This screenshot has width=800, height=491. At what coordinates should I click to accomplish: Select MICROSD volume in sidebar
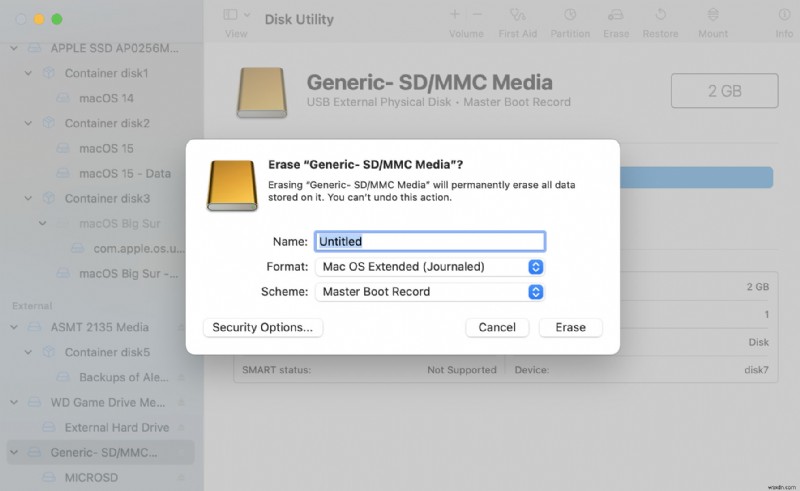click(x=91, y=477)
